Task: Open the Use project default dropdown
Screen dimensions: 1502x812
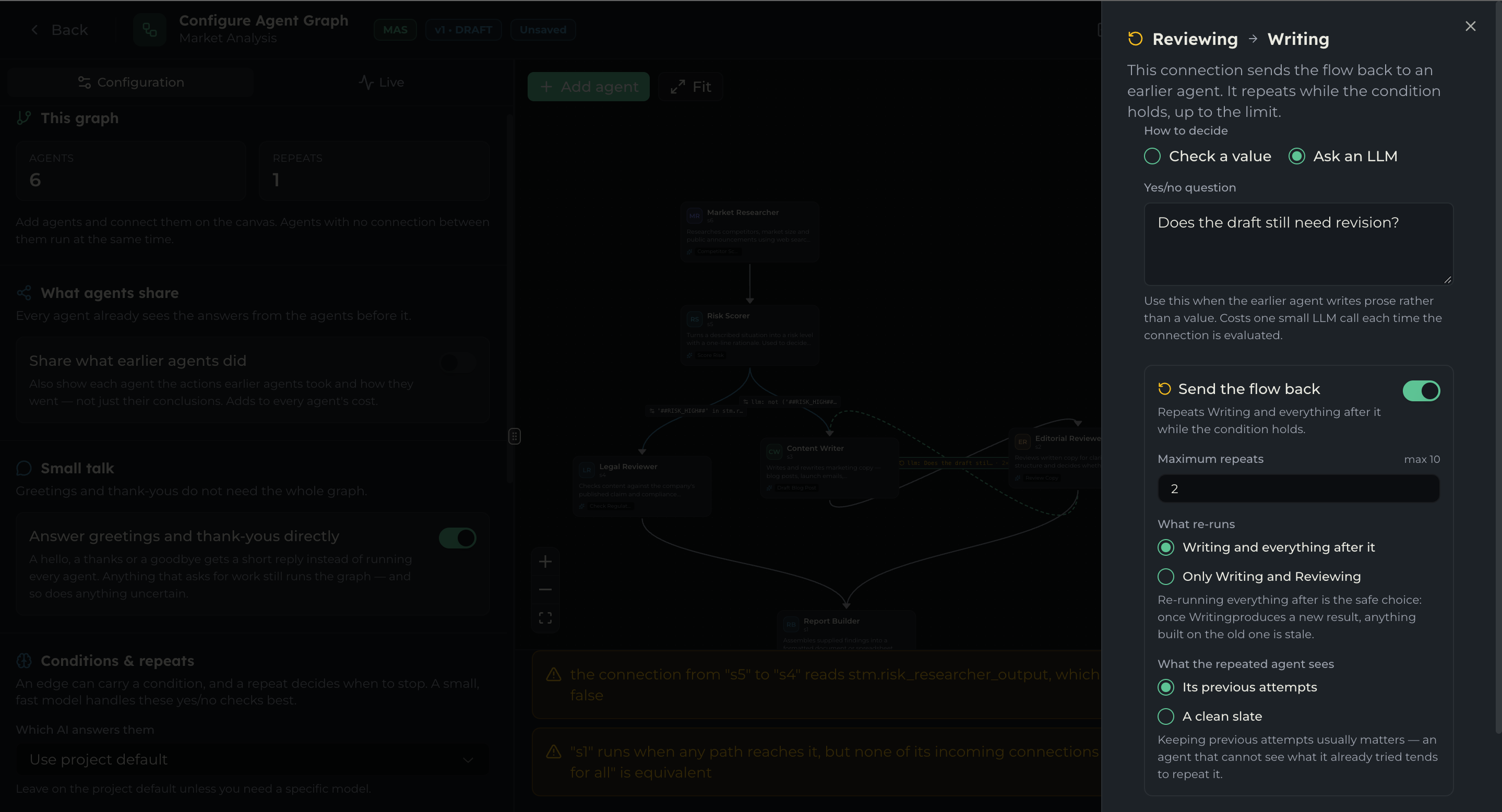Action: pyautogui.click(x=253, y=759)
